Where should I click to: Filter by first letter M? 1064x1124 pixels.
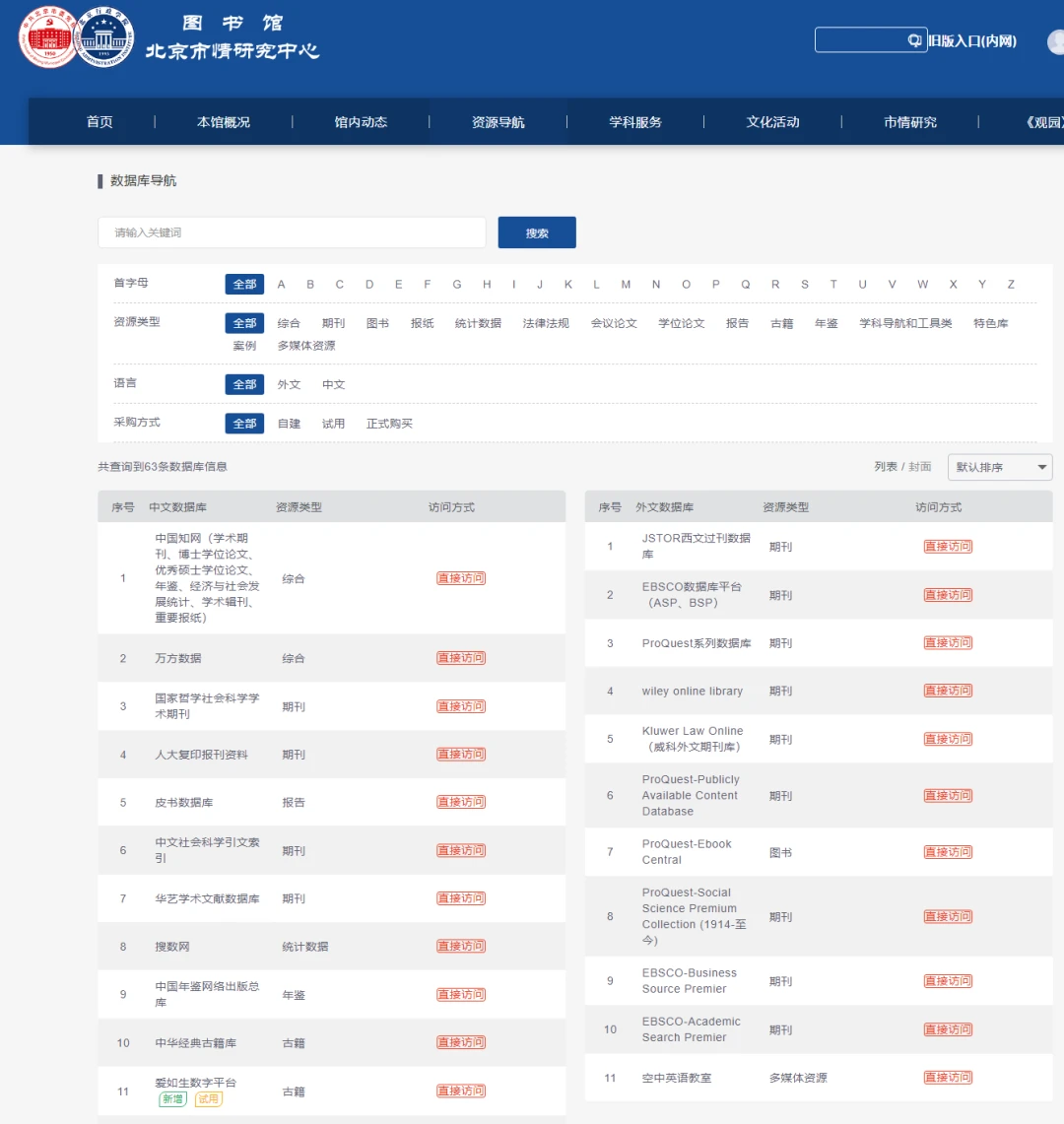(626, 284)
